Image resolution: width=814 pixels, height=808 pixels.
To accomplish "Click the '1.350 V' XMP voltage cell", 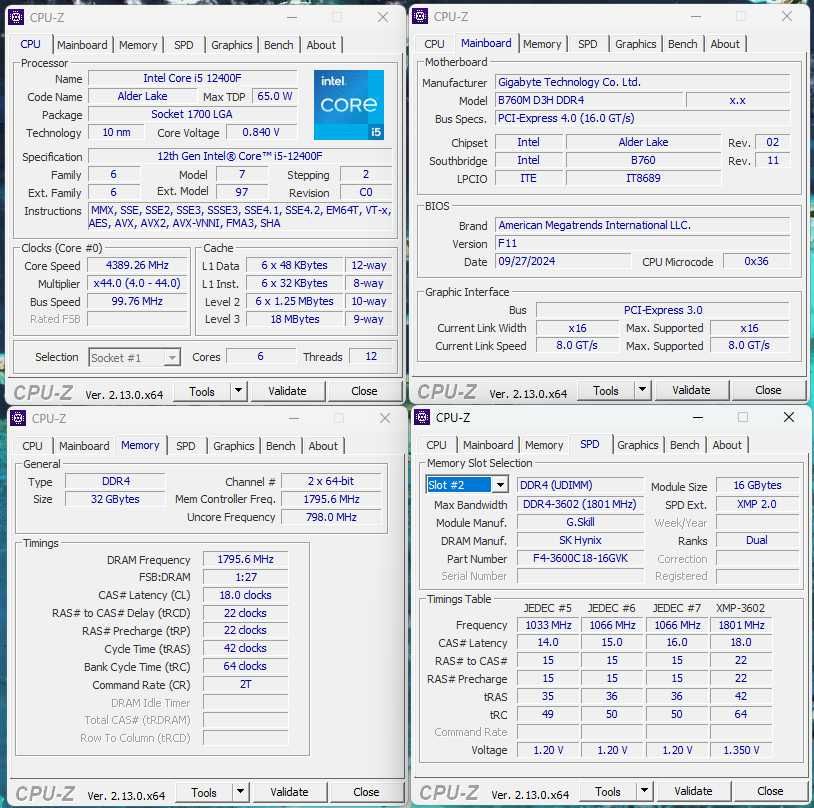I will 741,750.
